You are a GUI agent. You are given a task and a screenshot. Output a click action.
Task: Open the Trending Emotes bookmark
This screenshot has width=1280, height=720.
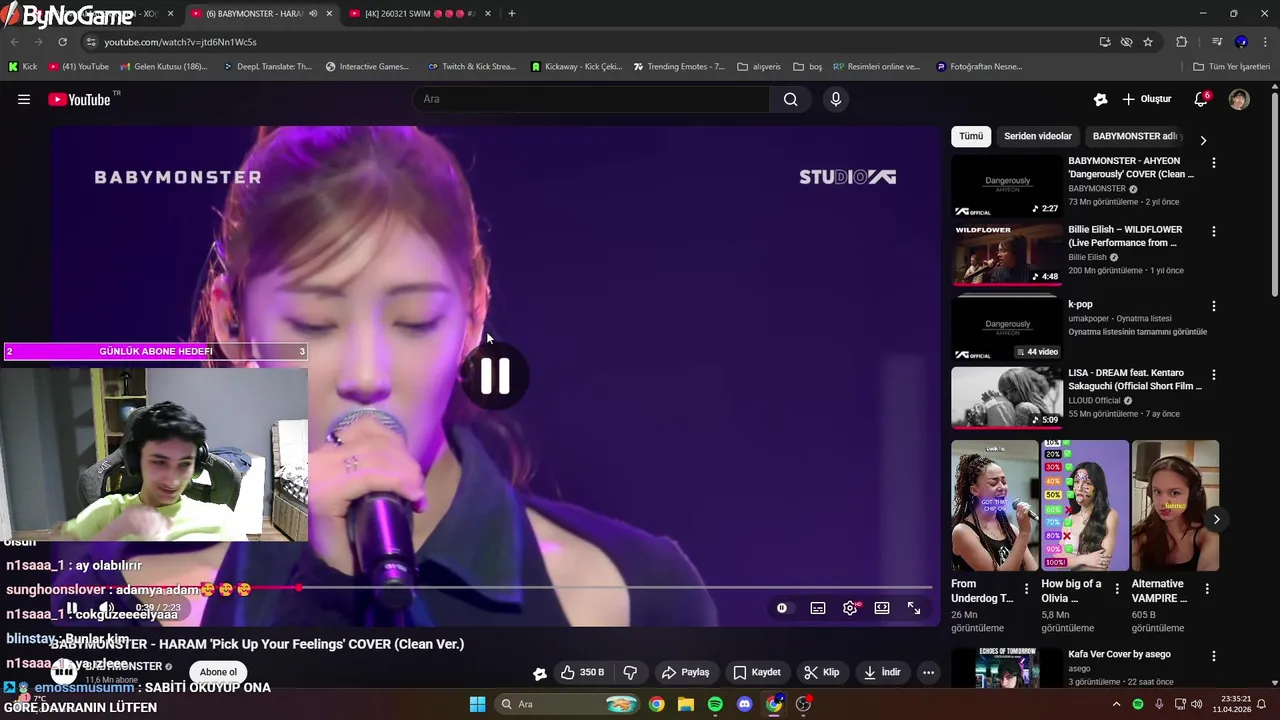click(x=679, y=67)
